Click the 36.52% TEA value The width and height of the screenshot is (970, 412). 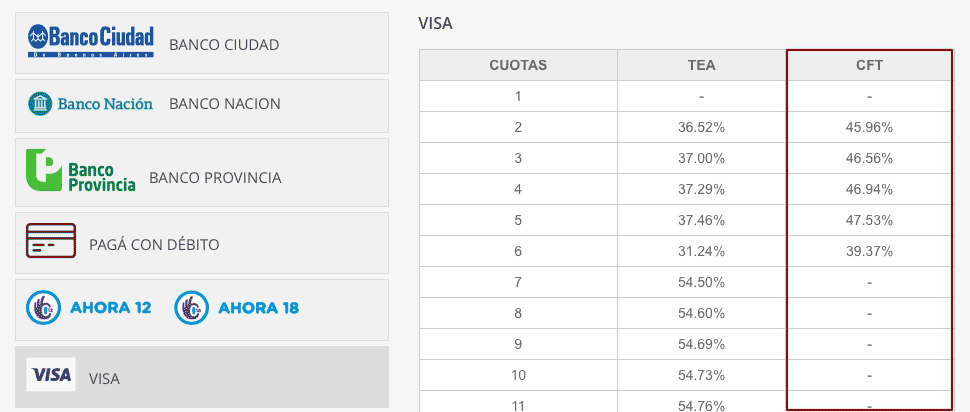tap(702, 127)
